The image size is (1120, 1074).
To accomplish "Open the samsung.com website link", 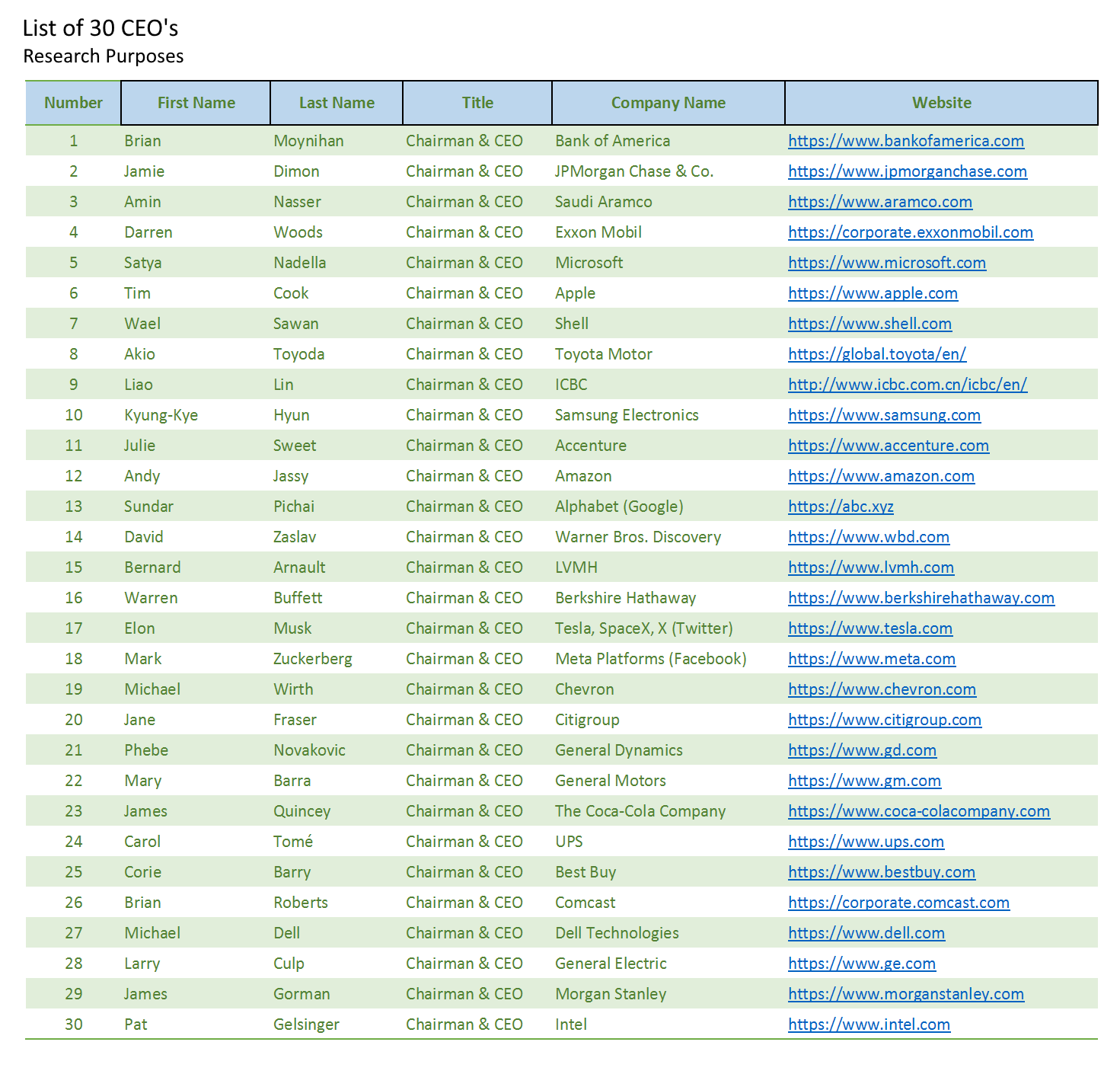I will pyautogui.click(x=885, y=415).
